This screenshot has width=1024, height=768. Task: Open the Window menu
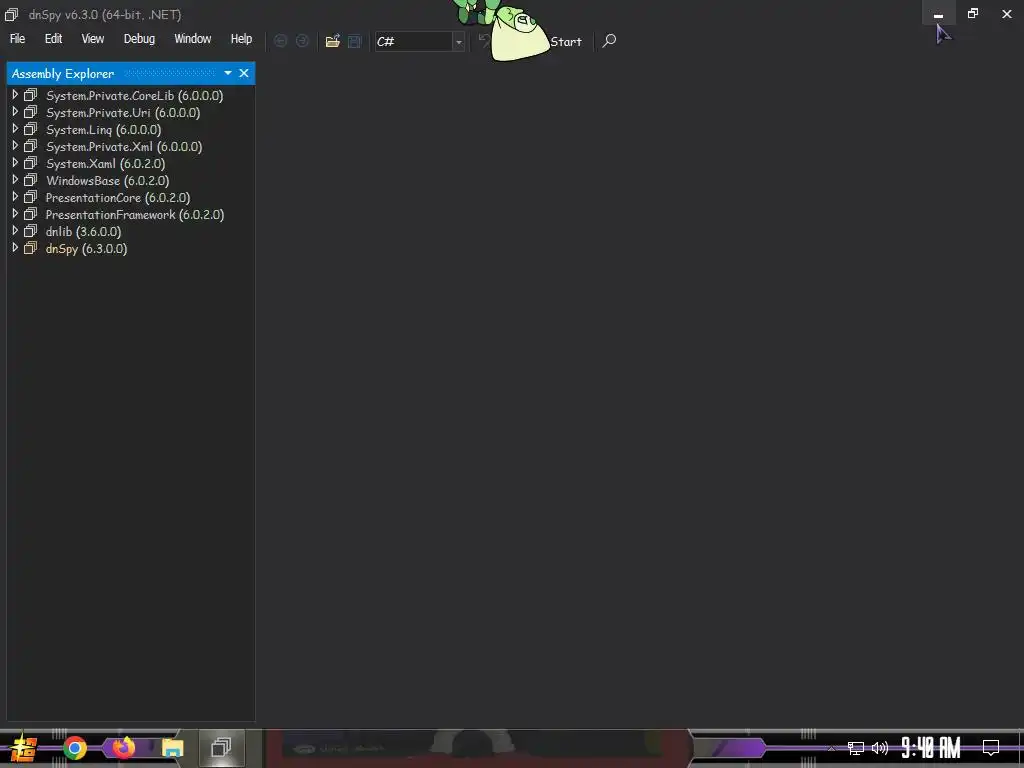tap(193, 39)
